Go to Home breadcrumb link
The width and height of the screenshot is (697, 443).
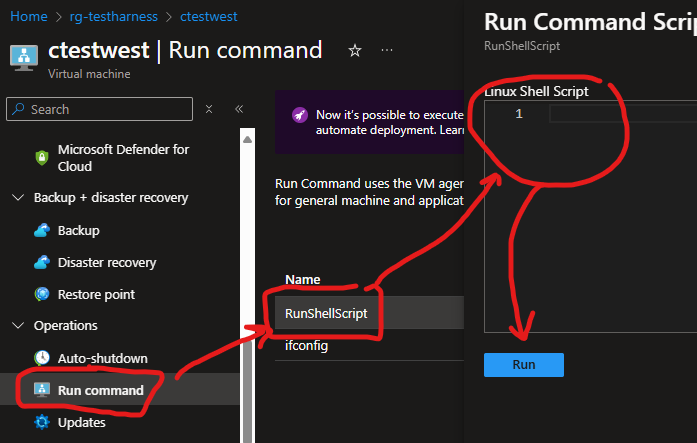pos(29,16)
